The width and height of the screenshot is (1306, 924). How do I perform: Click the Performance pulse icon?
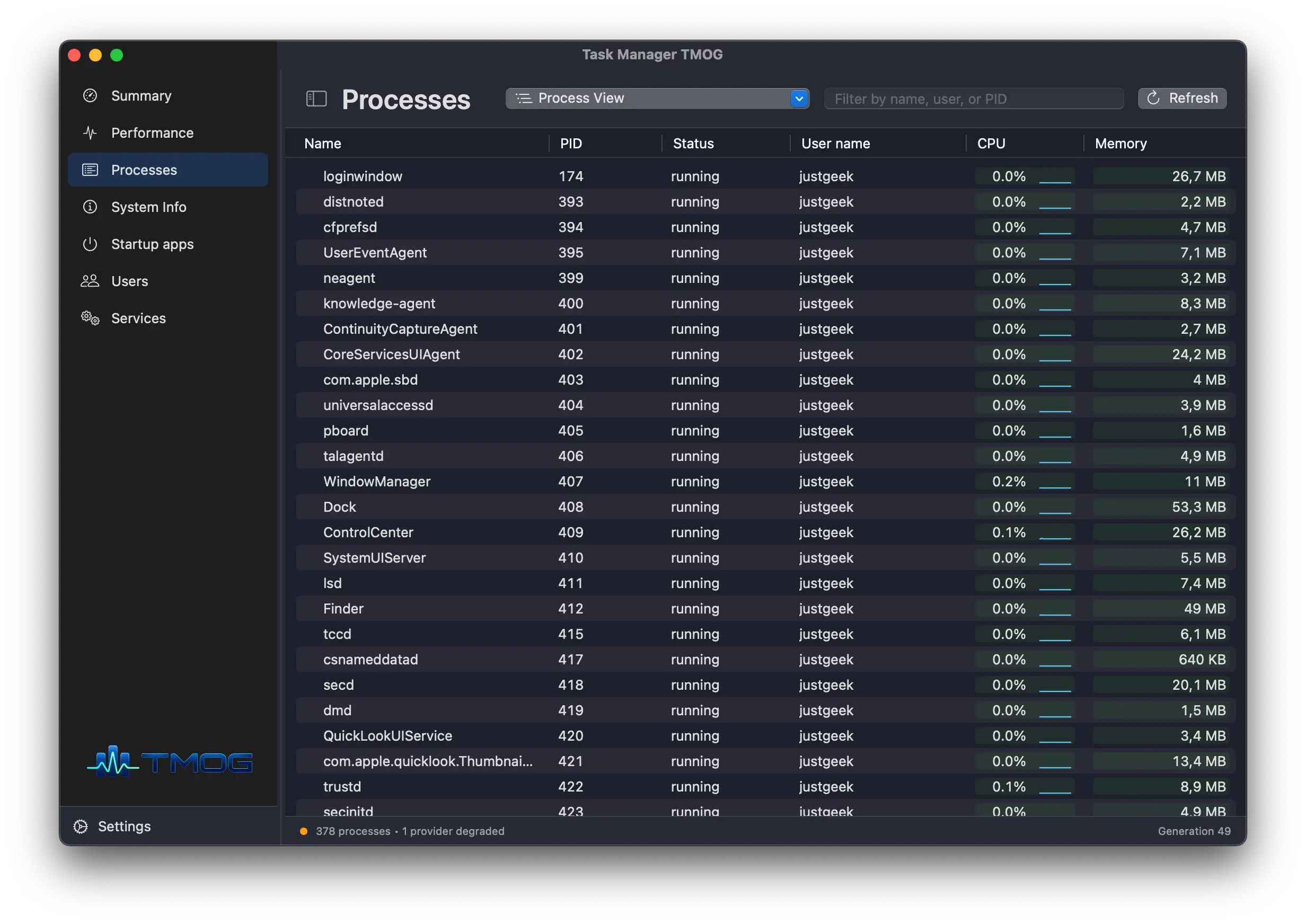pos(90,132)
